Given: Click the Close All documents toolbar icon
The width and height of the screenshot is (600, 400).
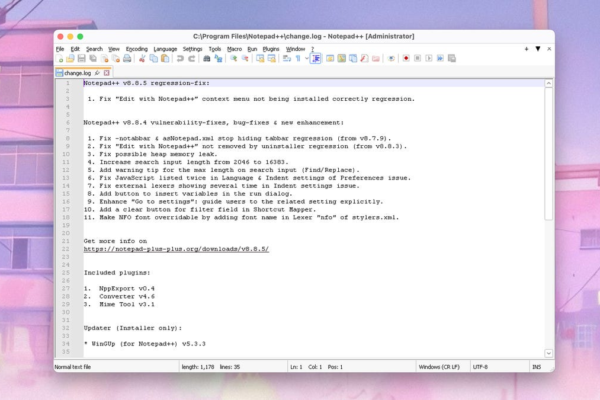Looking at the screenshot, I should coord(116,59).
